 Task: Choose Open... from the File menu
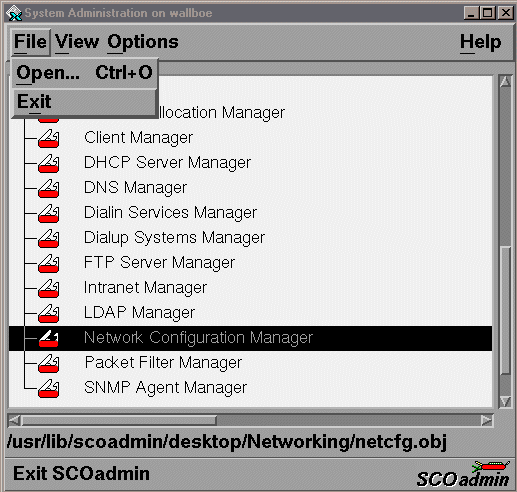coord(84,73)
